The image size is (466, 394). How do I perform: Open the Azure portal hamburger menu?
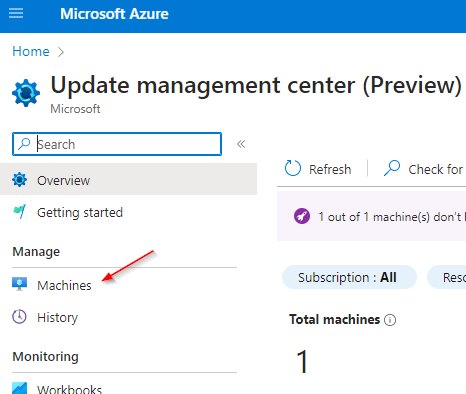click(x=16, y=13)
